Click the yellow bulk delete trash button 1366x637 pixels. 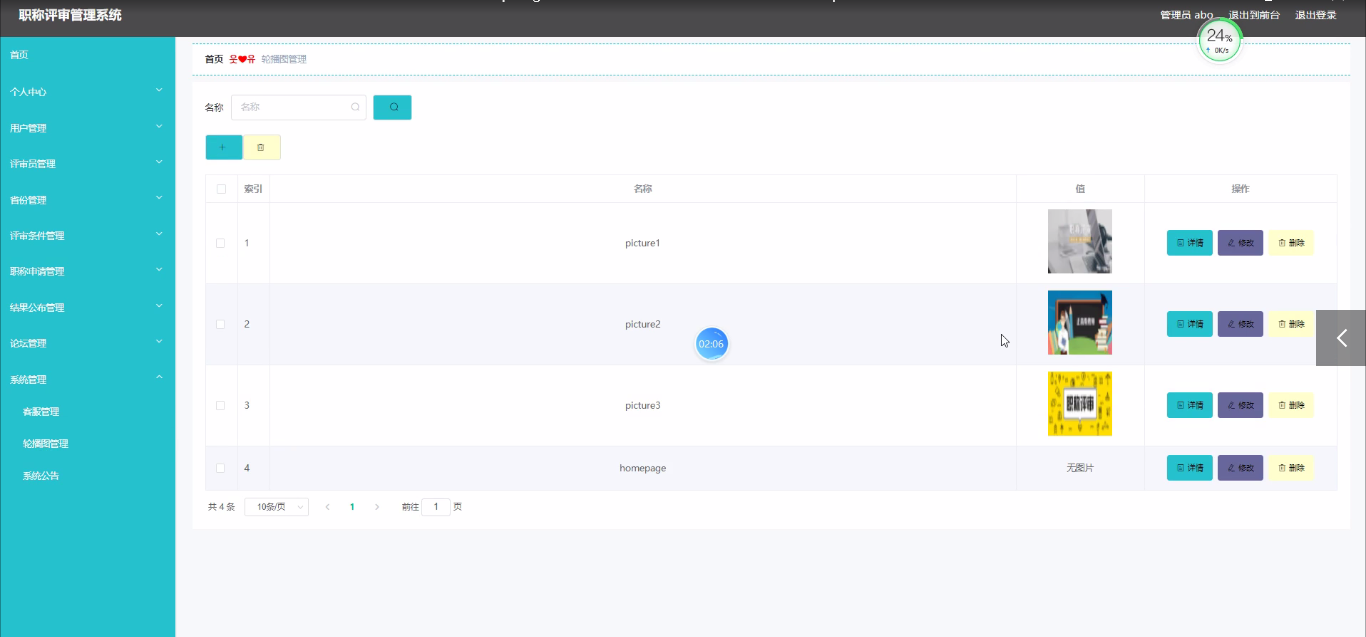coord(261,147)
